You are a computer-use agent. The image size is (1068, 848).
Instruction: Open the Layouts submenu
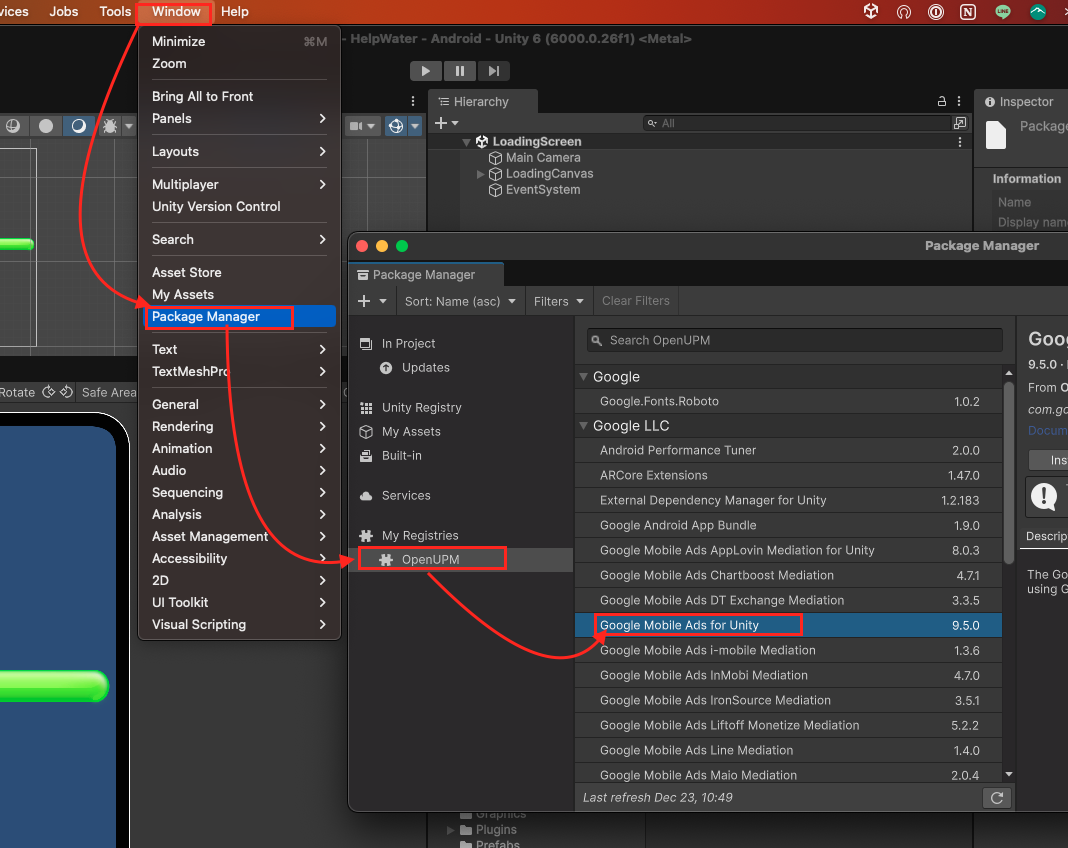[x=240, y=152]
